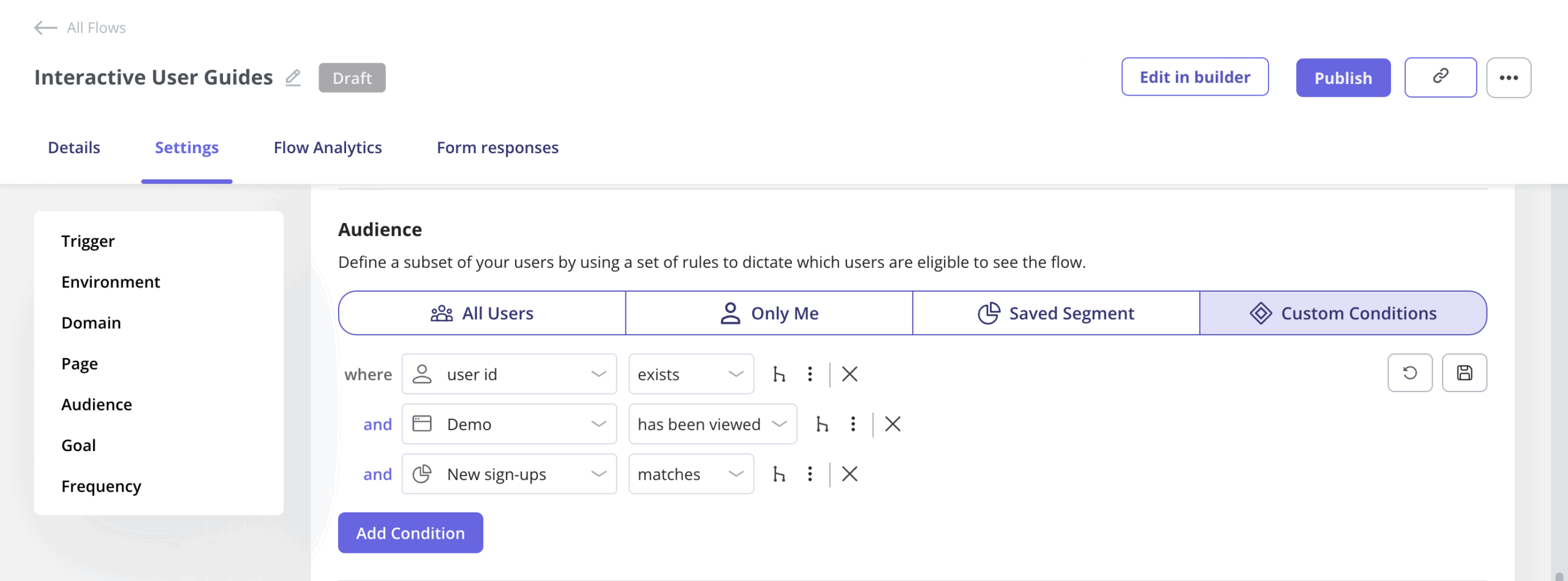Image resolution: width=1568 pixels, height=581 pixels.
Task: Go back to All Flows
Action: point(80,28)
